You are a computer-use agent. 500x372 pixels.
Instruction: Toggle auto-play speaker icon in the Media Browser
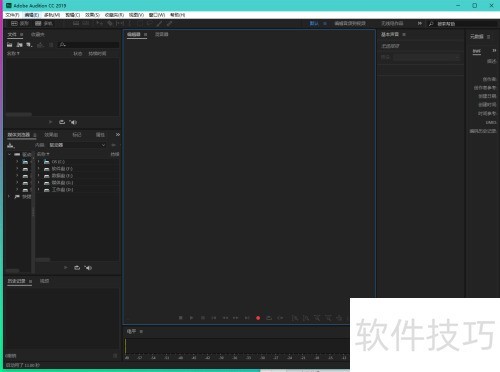point(88,268)
